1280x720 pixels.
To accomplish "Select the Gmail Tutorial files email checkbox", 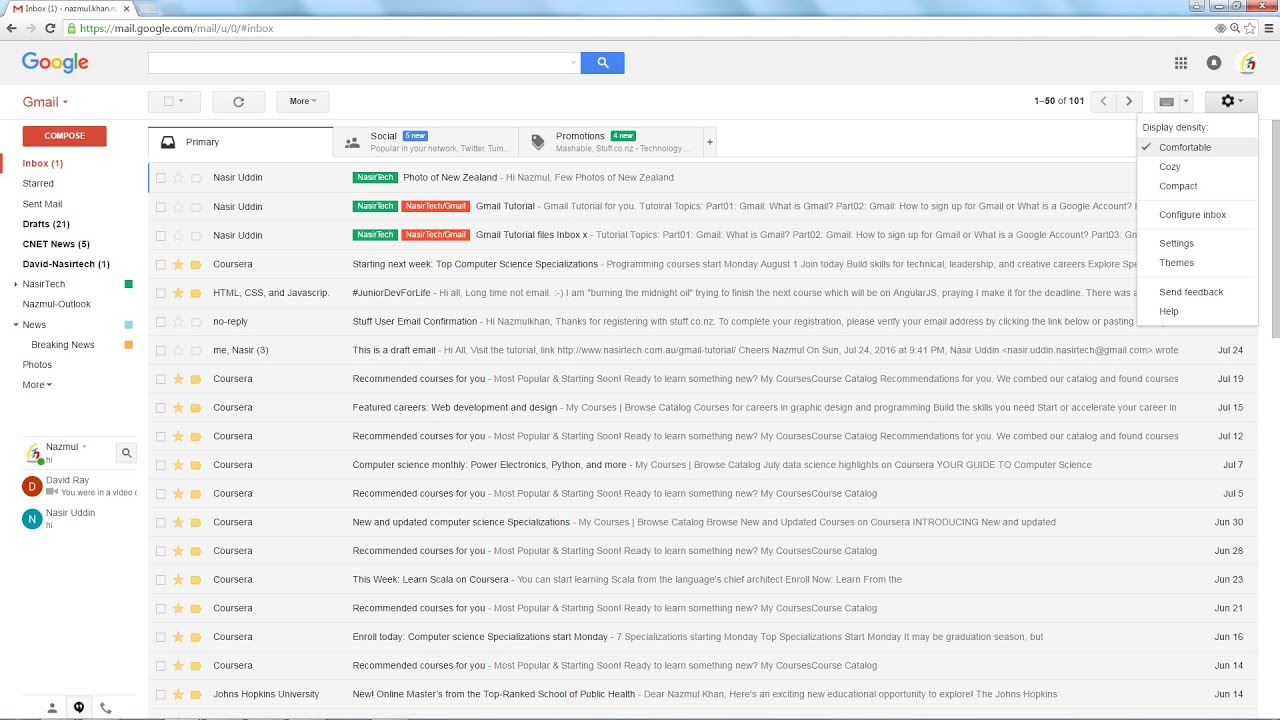I will [160, 236].
